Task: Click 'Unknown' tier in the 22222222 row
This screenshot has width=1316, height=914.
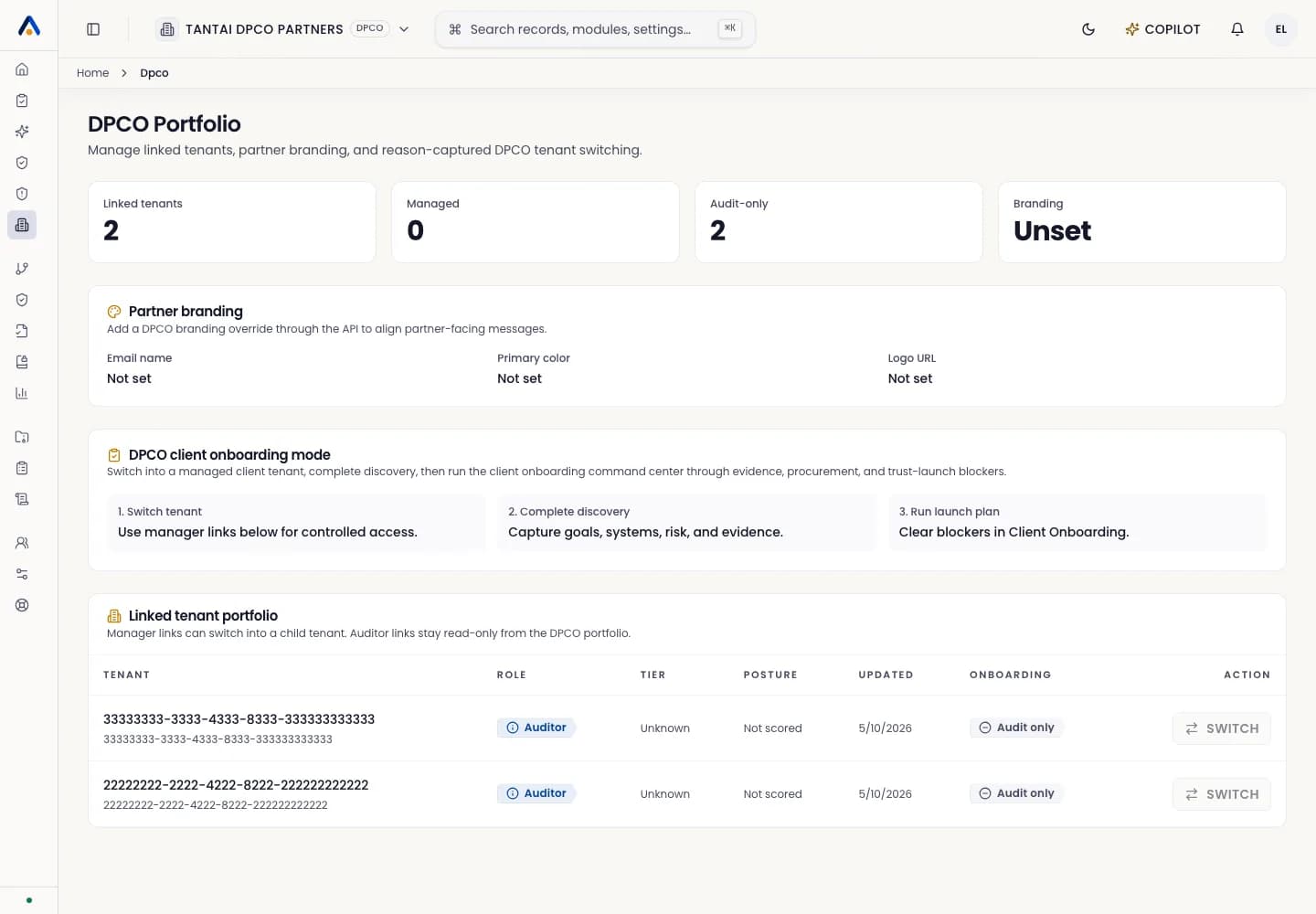Action: 665,794
